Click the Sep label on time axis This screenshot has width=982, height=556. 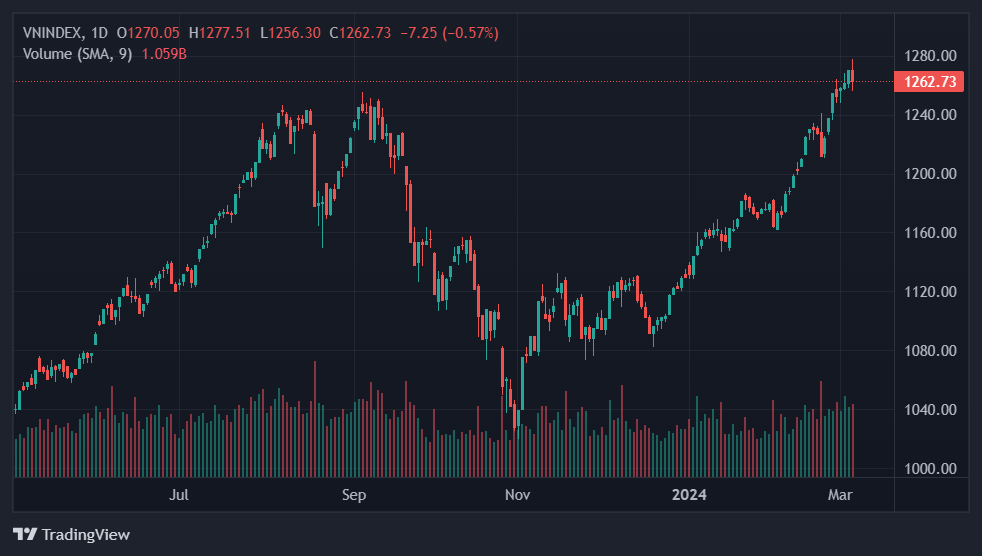[x=355, y=494]
